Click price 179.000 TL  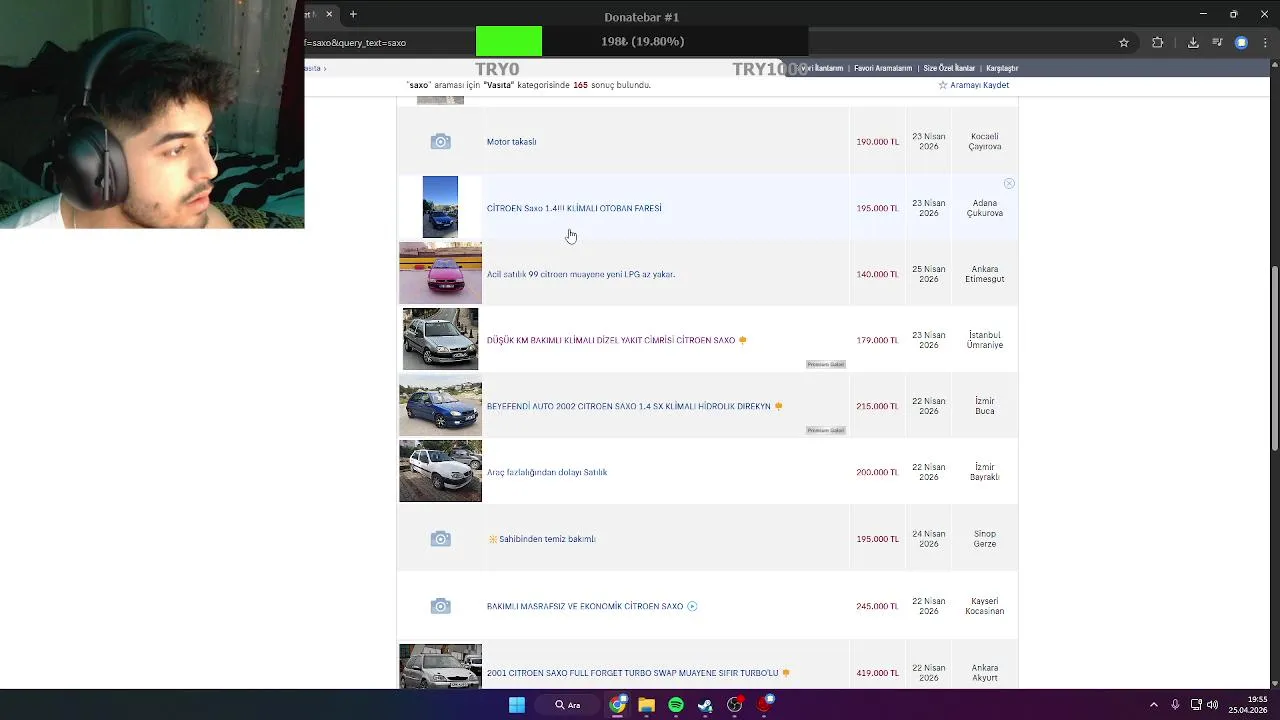(x=877, y=340)
